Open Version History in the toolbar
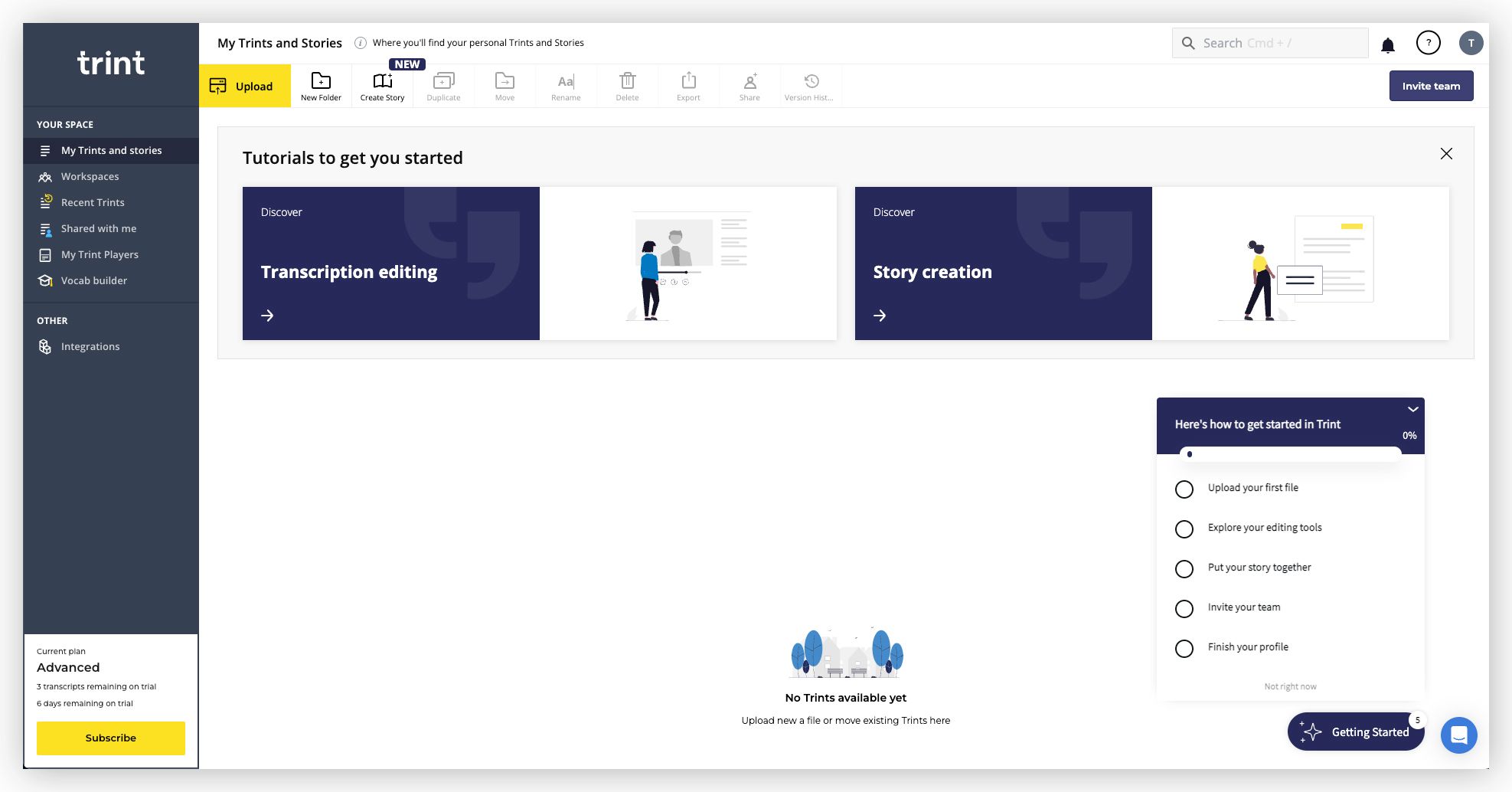 811,86
